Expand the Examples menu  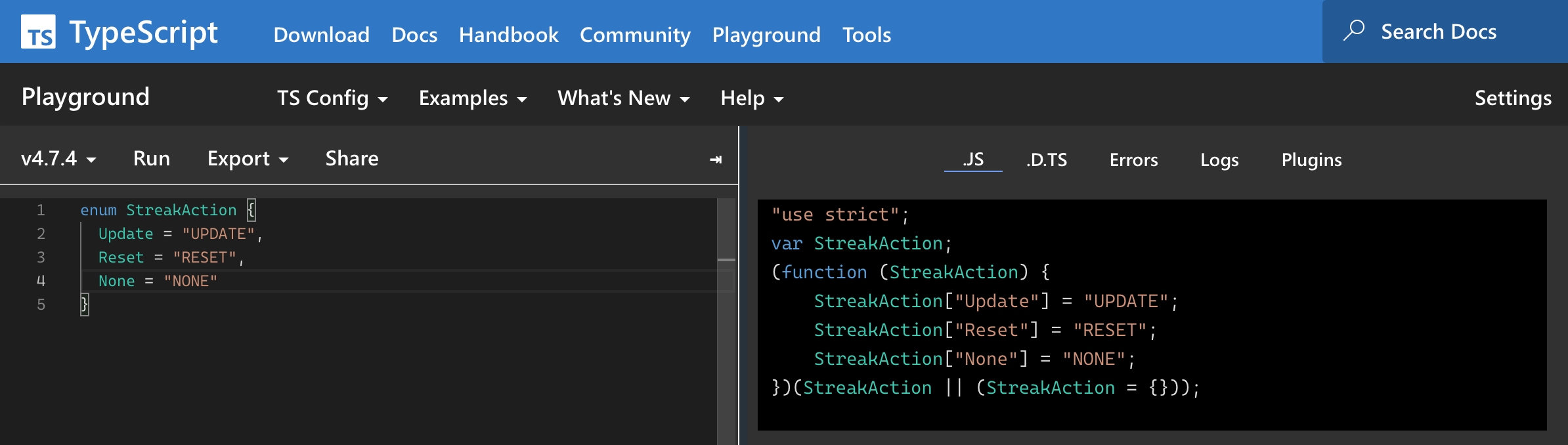pos(472,98)
